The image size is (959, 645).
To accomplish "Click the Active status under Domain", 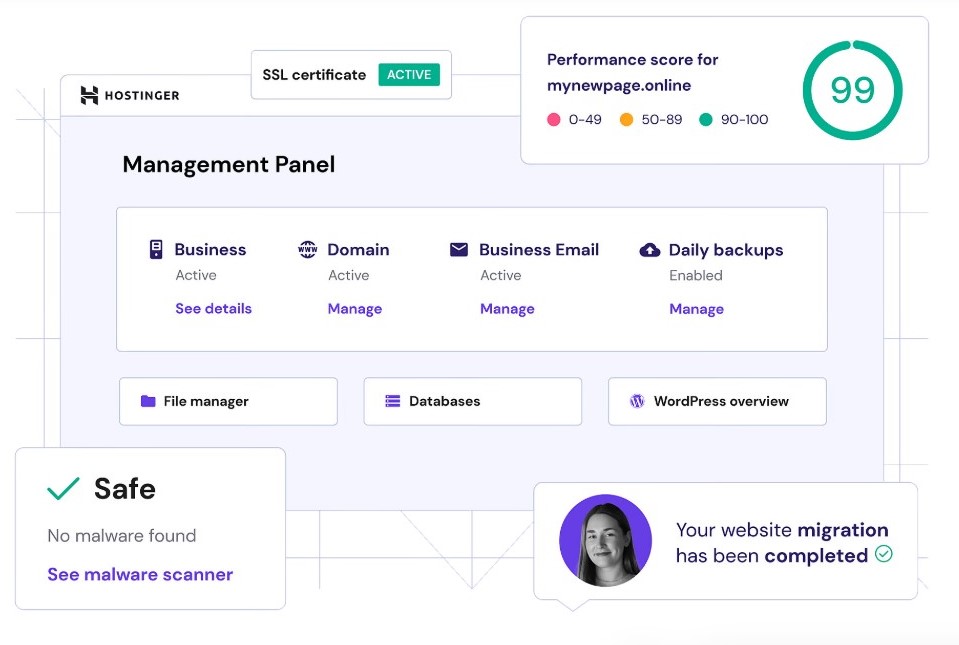I will (x=349, y=275).
